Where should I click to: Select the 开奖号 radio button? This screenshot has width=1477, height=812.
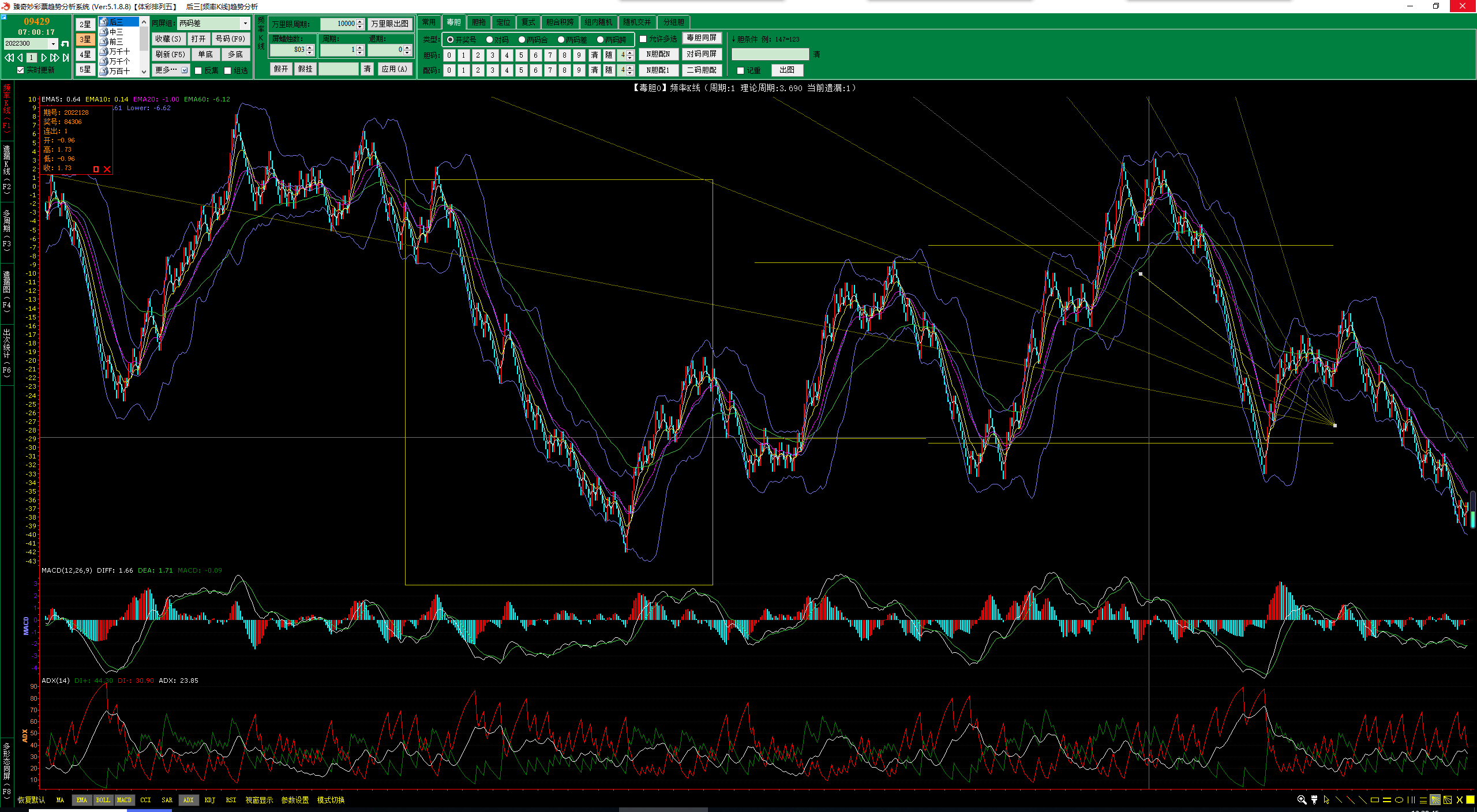451,40
